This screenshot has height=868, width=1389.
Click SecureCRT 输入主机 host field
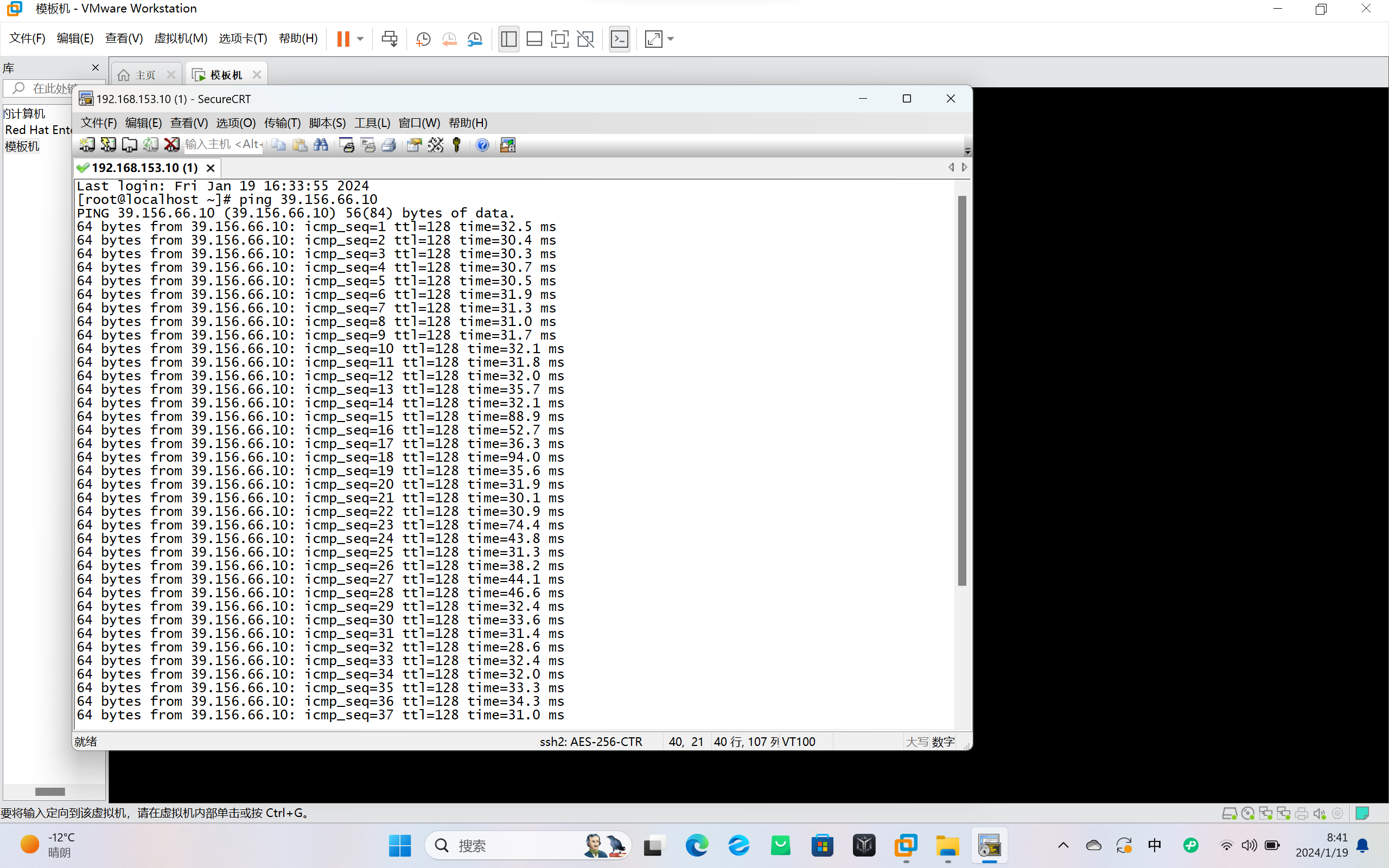pyautogui.click(x=224, y=145)
